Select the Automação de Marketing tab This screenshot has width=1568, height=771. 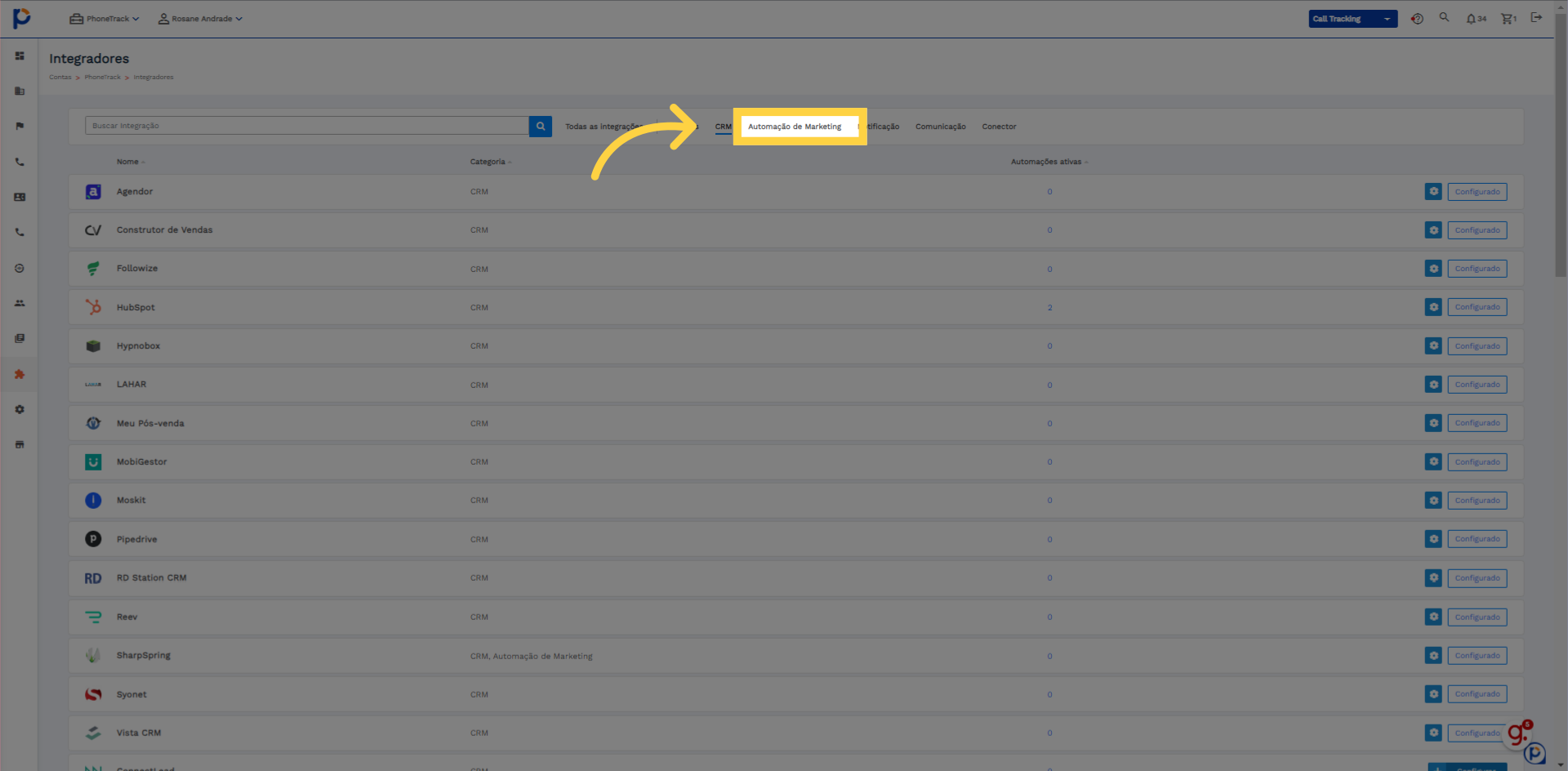coord(795,127)
